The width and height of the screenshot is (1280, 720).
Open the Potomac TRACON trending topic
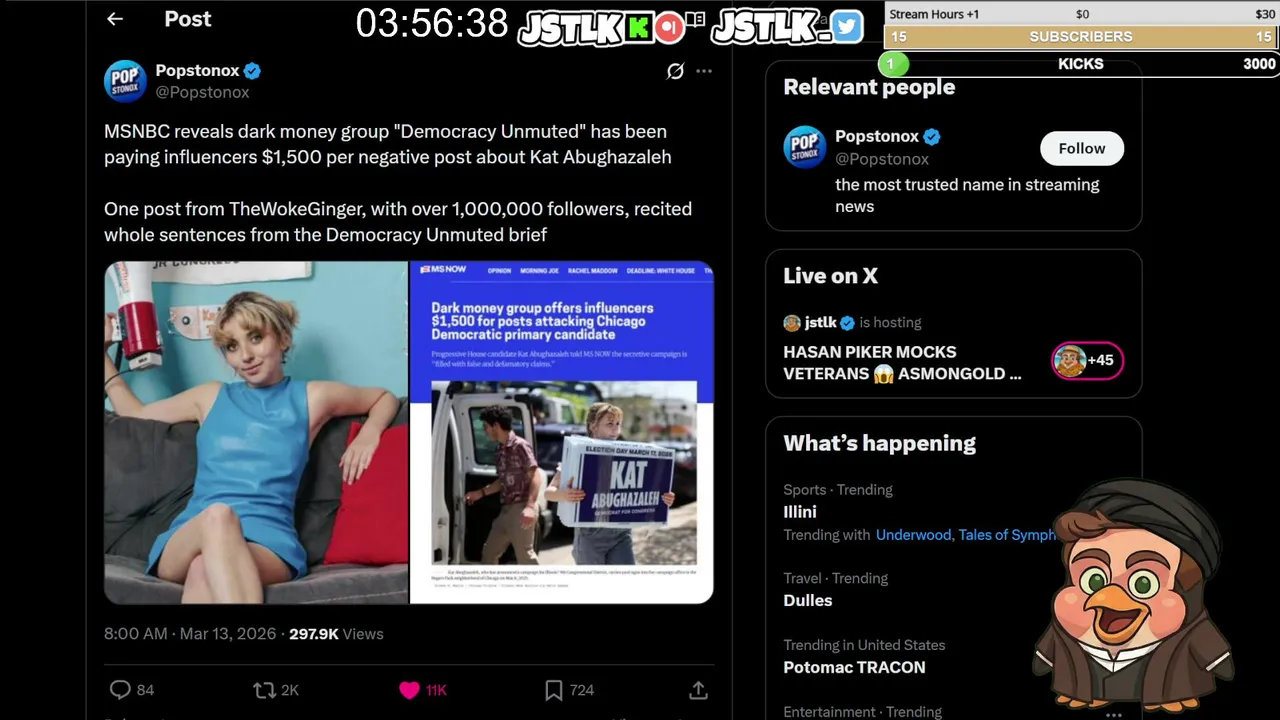[x=854, y=667]
